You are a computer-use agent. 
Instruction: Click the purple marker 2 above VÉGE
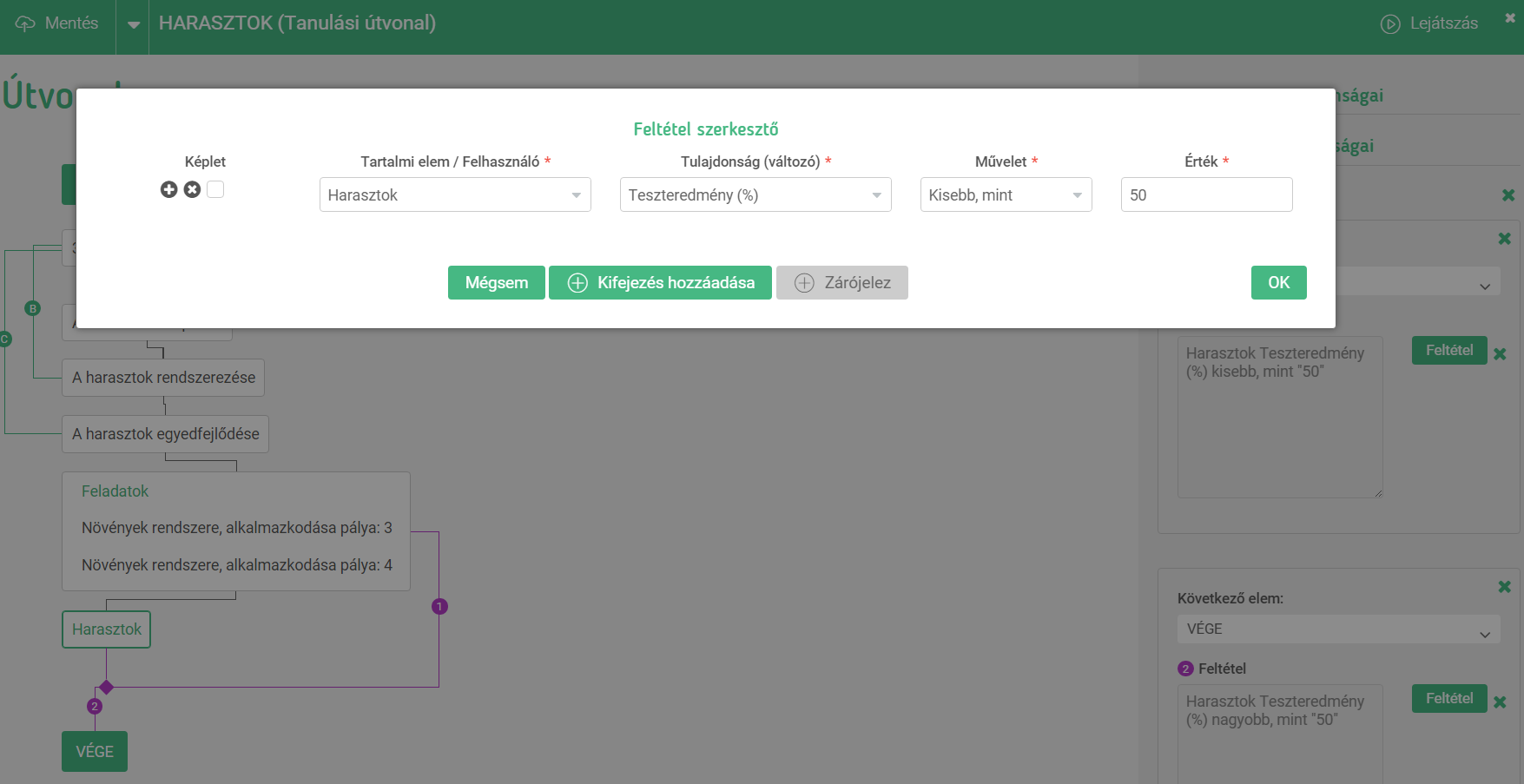tap(95, 706)
